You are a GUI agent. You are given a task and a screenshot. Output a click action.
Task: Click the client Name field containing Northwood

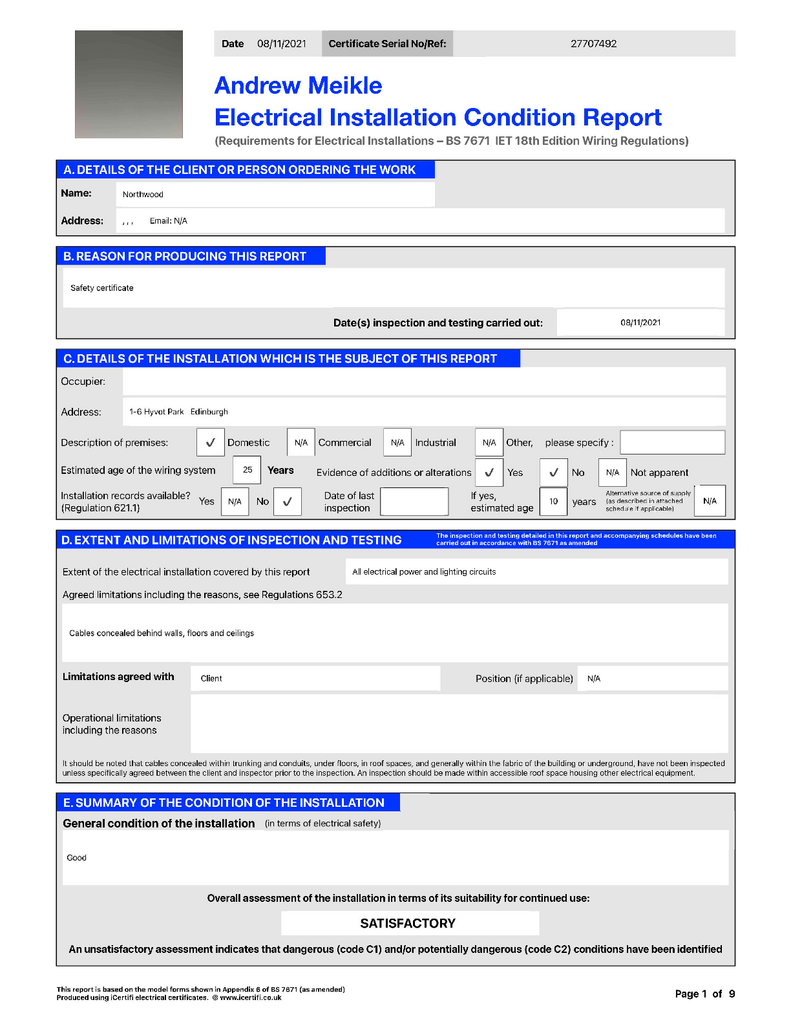pos(275,194)
